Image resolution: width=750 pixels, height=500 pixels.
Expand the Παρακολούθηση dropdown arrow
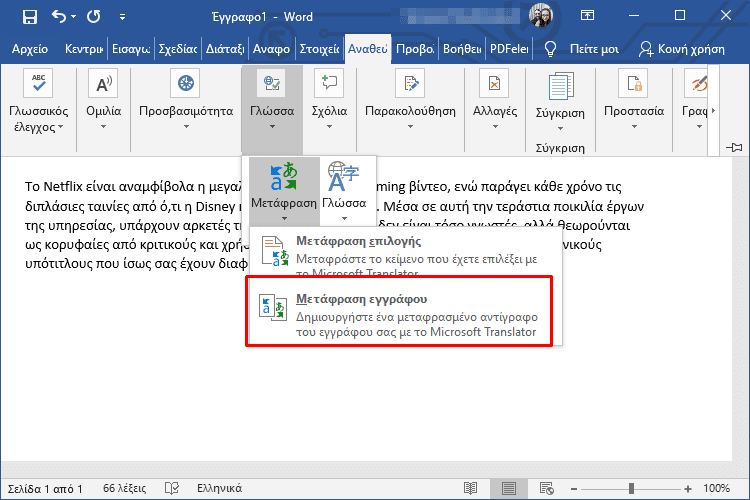410,127
